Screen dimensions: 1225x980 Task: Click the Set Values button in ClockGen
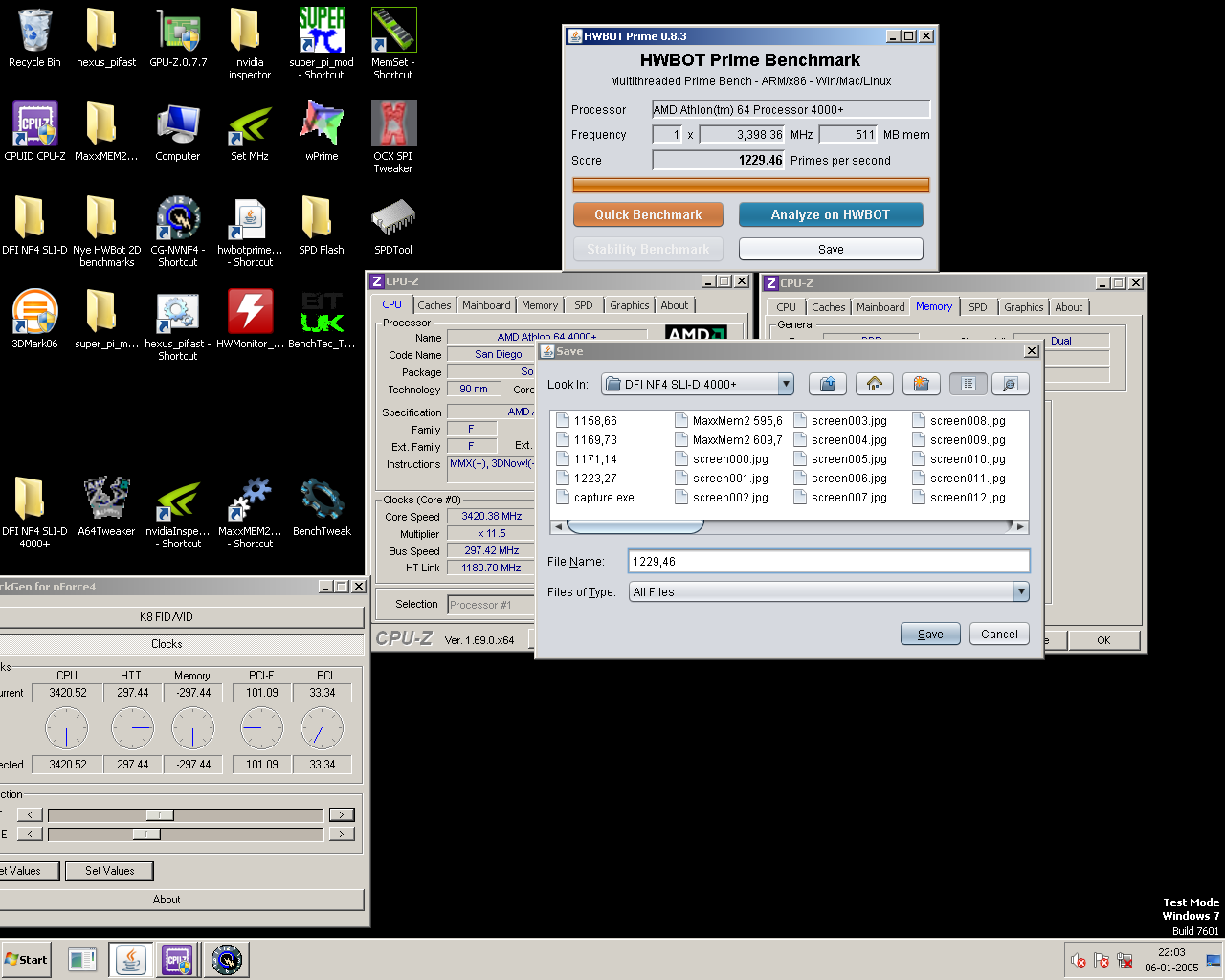[109, 871]
